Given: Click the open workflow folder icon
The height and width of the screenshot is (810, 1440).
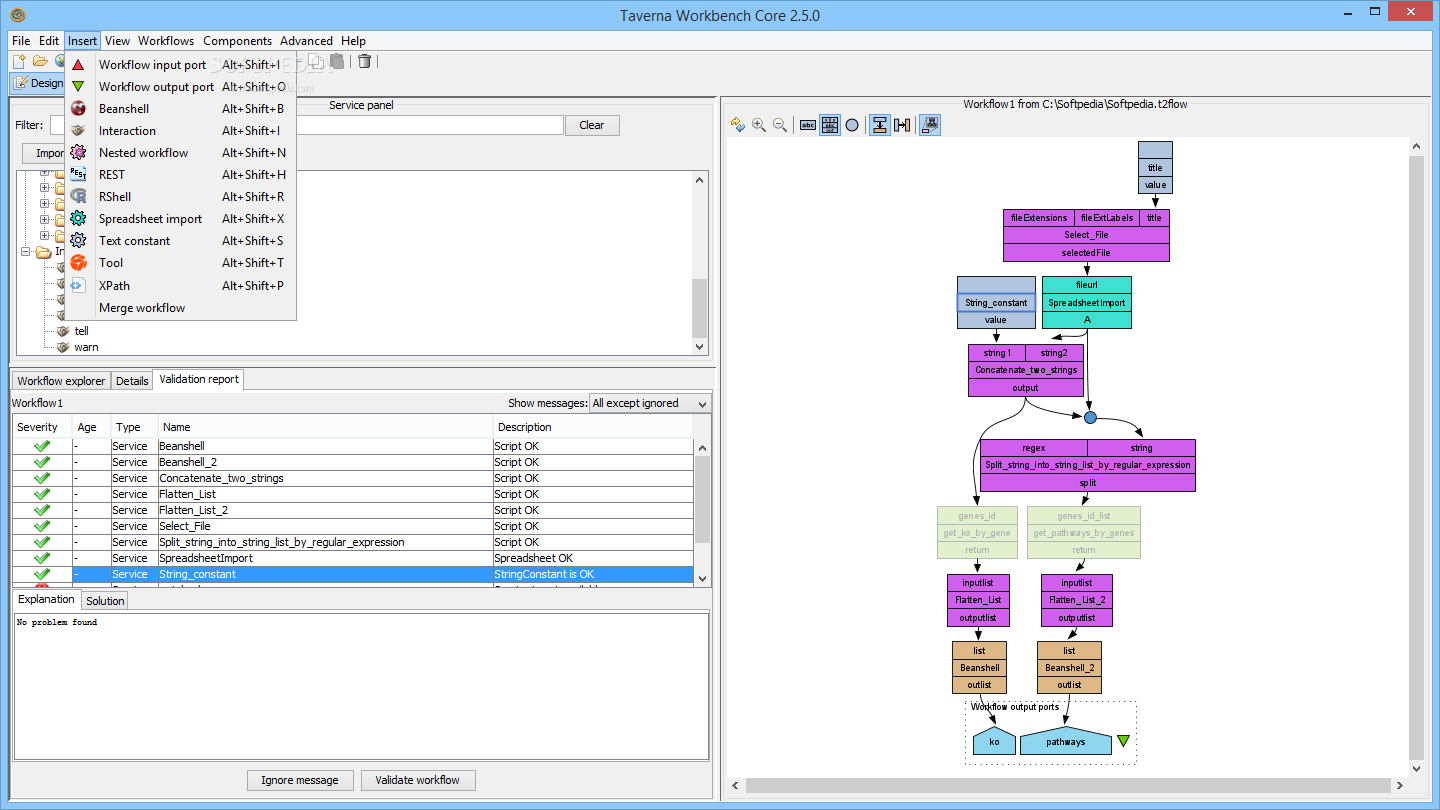Looking at the screenshot, I should tap(40, 61).
